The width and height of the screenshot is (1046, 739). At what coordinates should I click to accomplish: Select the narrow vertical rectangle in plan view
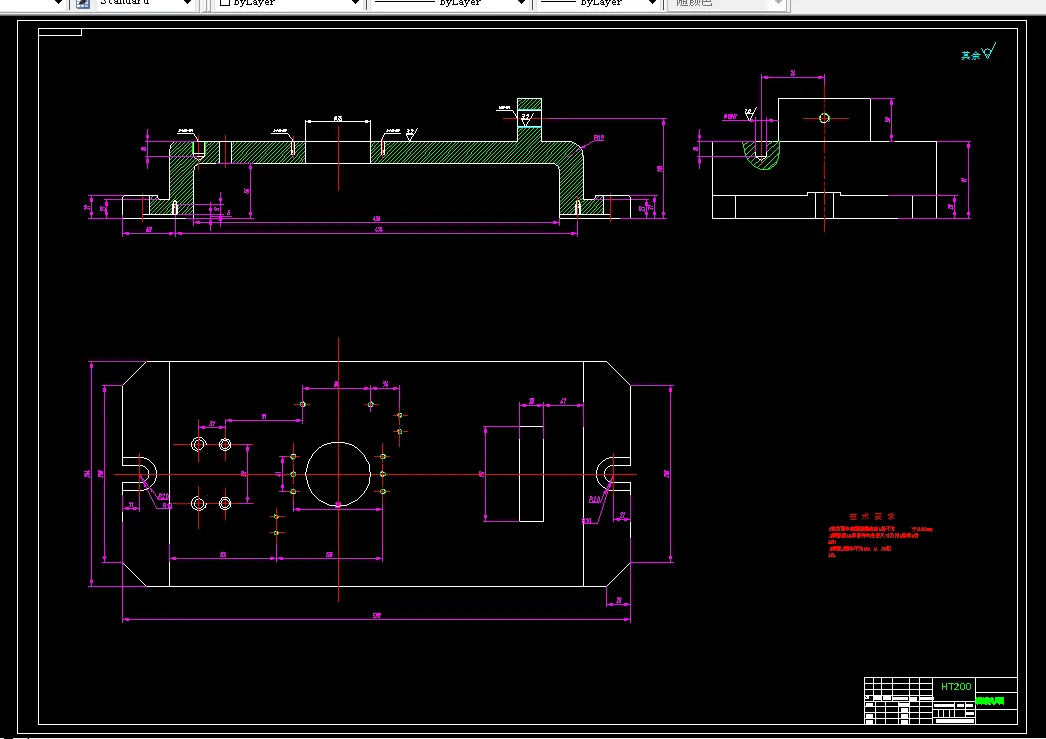coord(532,474)
